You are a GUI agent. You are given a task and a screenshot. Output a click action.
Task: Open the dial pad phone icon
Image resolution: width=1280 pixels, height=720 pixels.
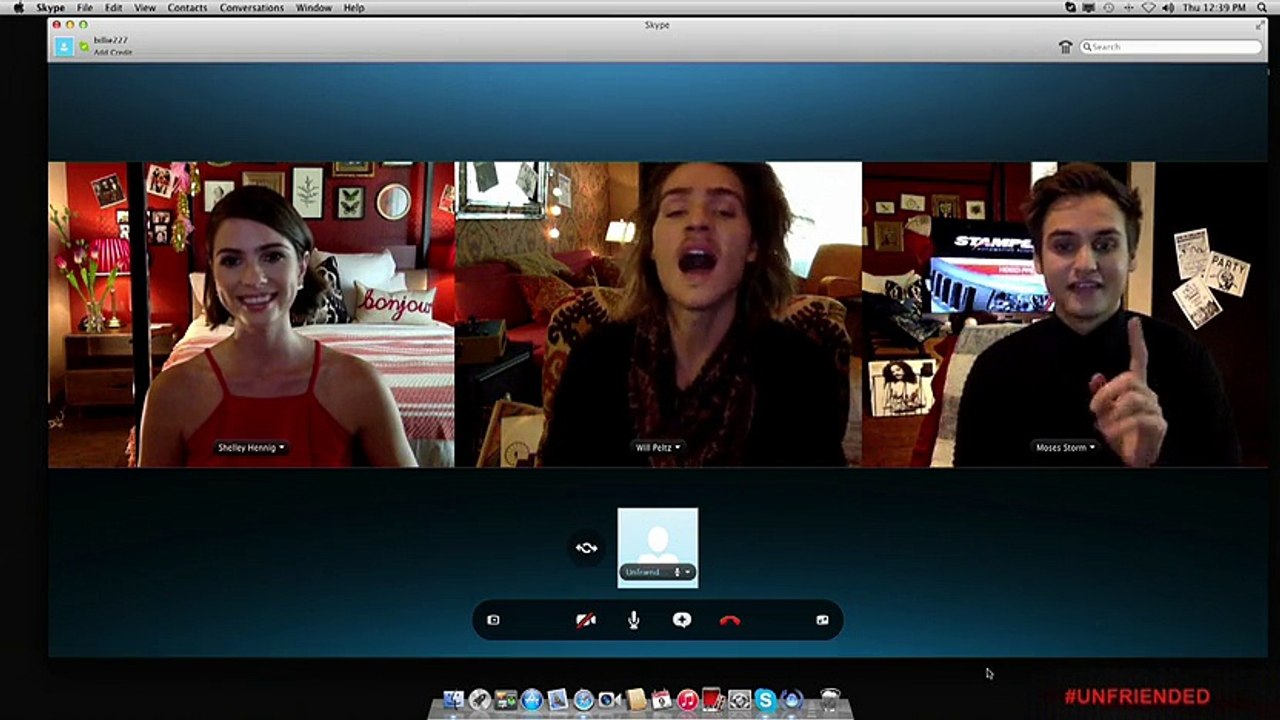tap(1065, 47)
